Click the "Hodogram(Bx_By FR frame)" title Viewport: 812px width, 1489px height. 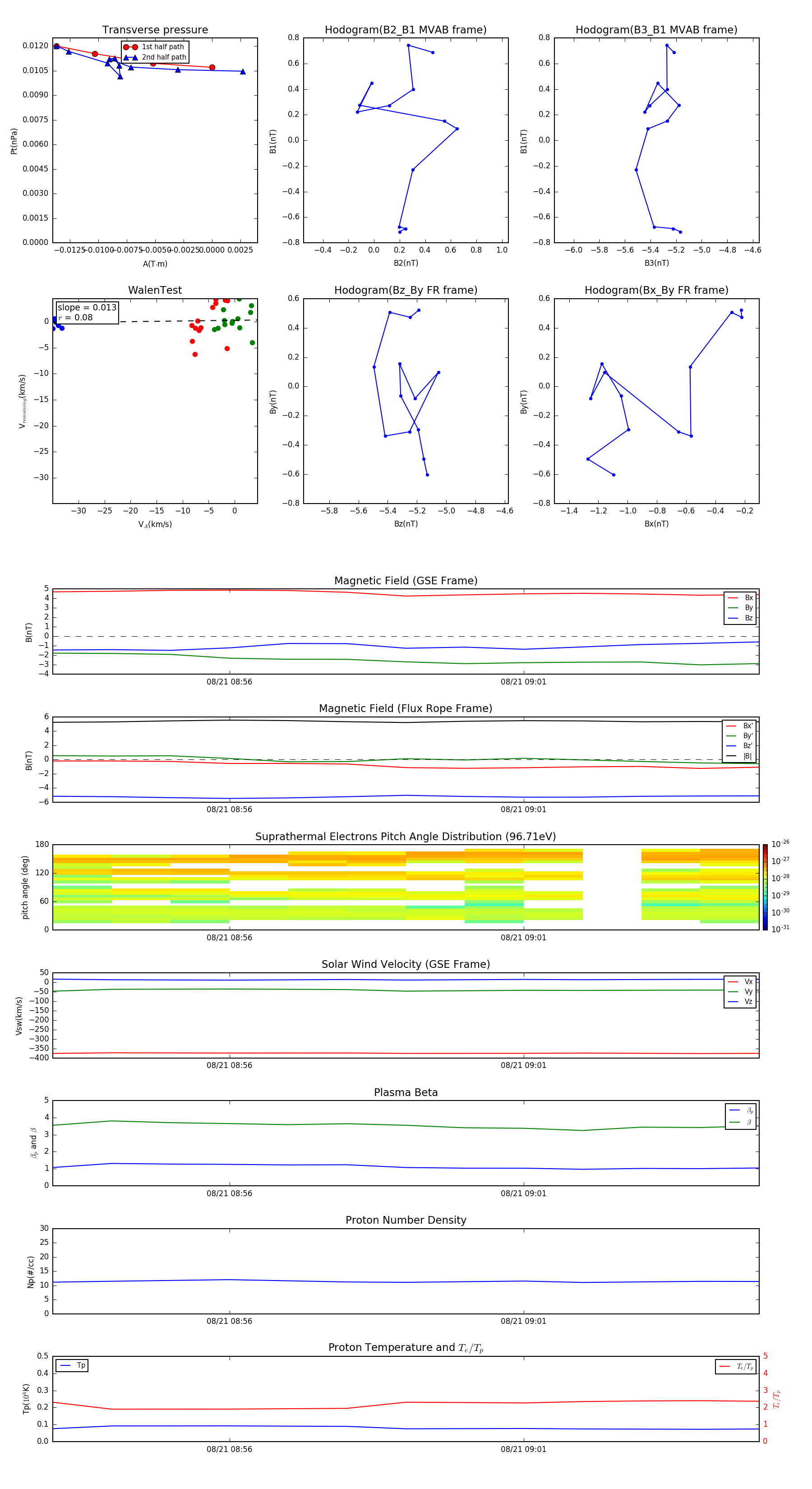(656, 290)
